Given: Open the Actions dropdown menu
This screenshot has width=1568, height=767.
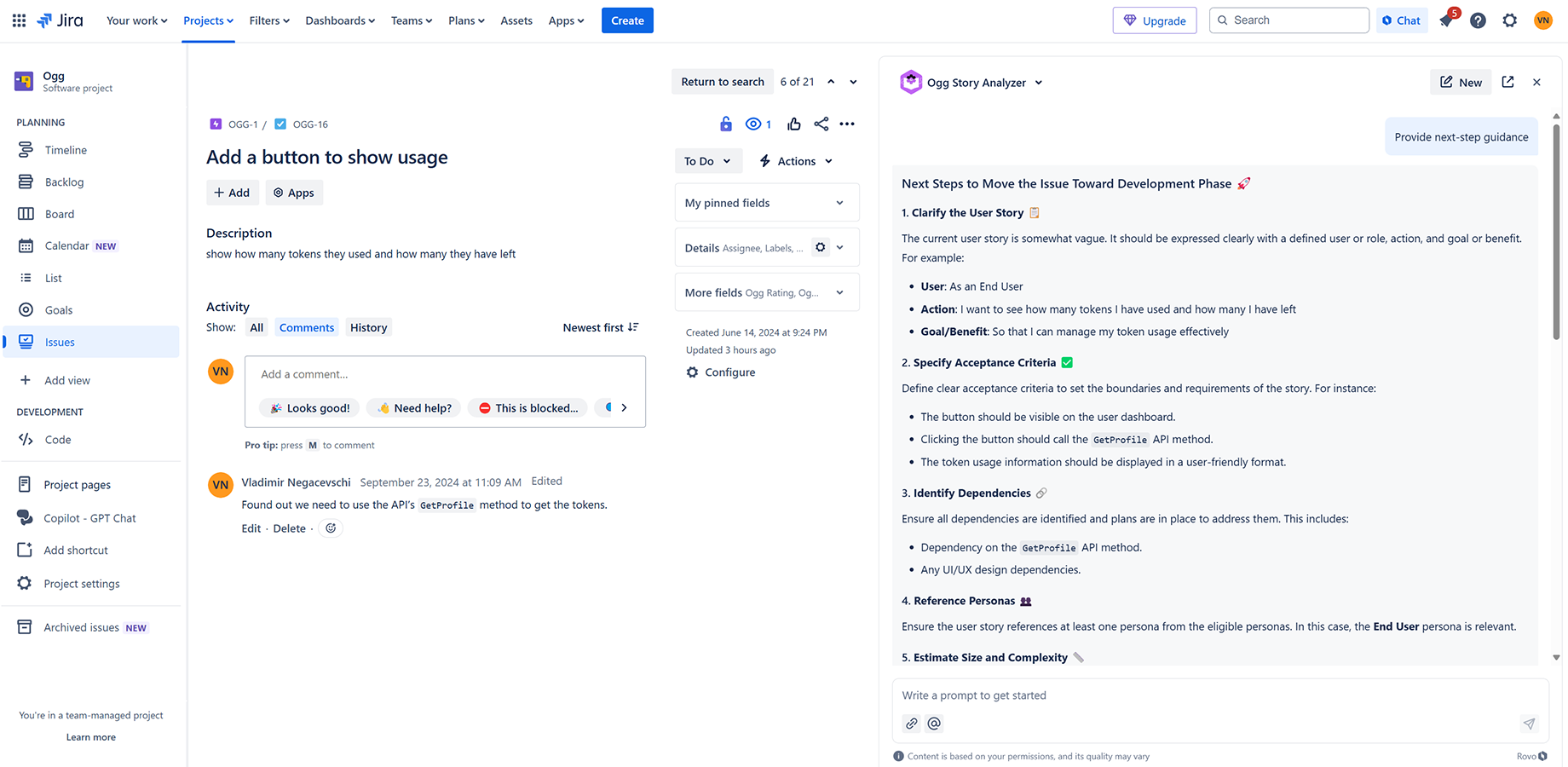Looking at the screenshot, I should (796, 161).
